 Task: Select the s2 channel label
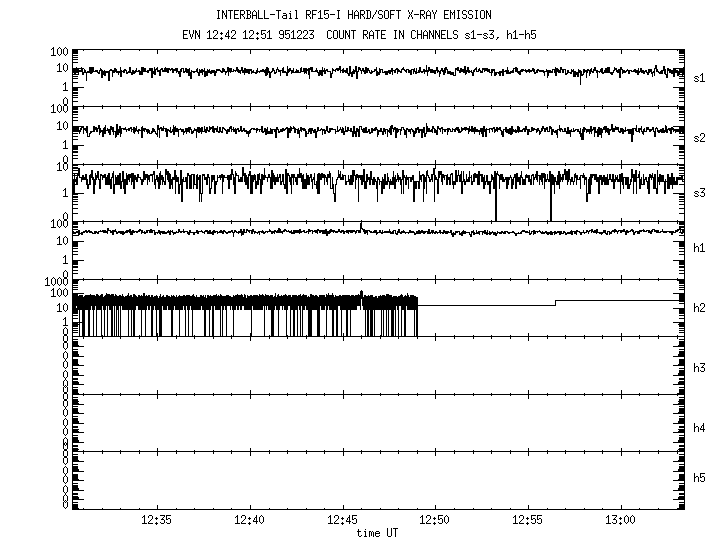point(700,135)
